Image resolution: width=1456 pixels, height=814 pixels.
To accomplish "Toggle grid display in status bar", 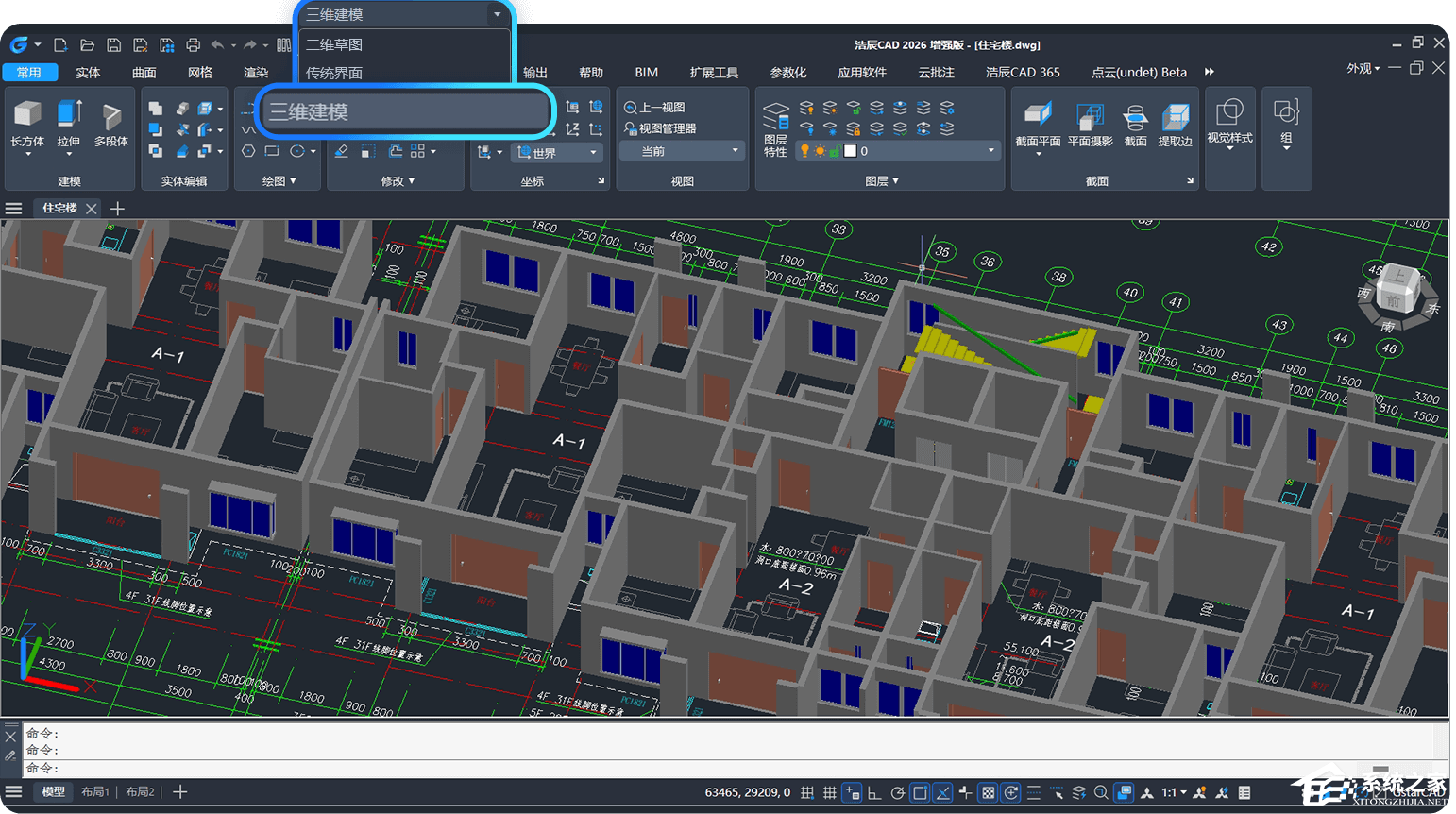I will [x=829, y=793].
